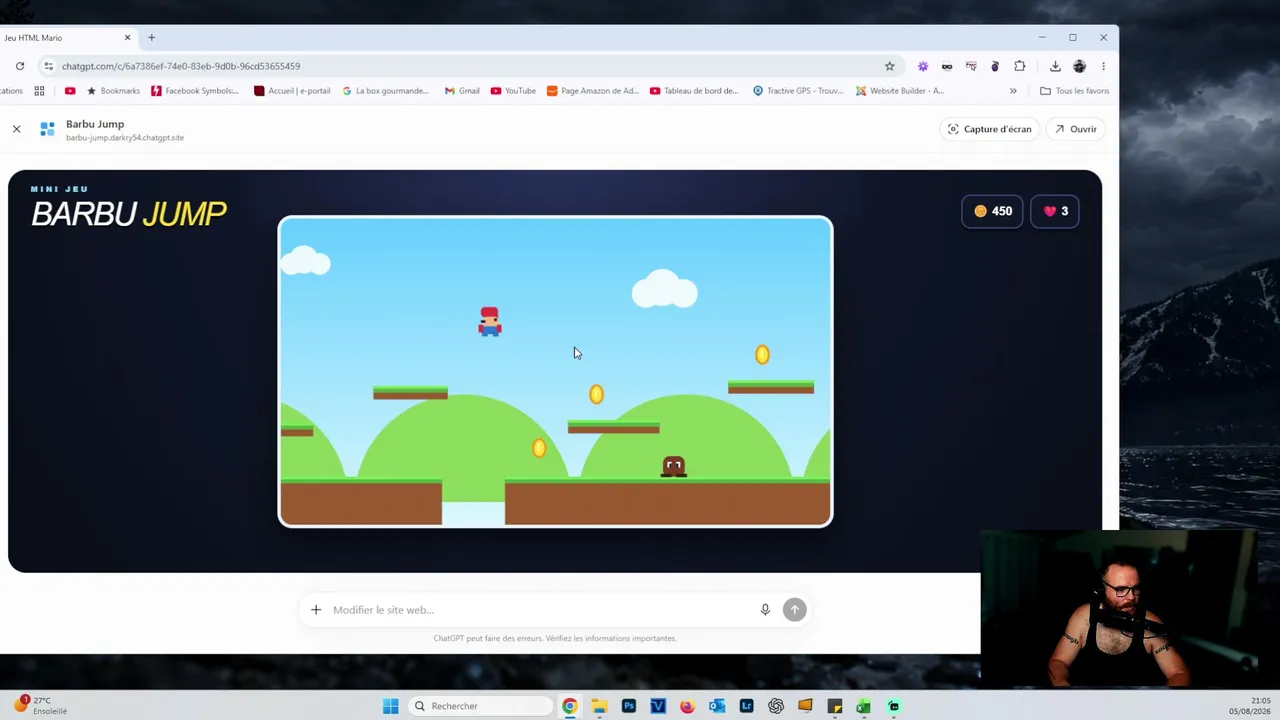This screenshot has height=720, width=1280.
Task: Click the heart lives counter showing 3
Action: (1054, 211)
